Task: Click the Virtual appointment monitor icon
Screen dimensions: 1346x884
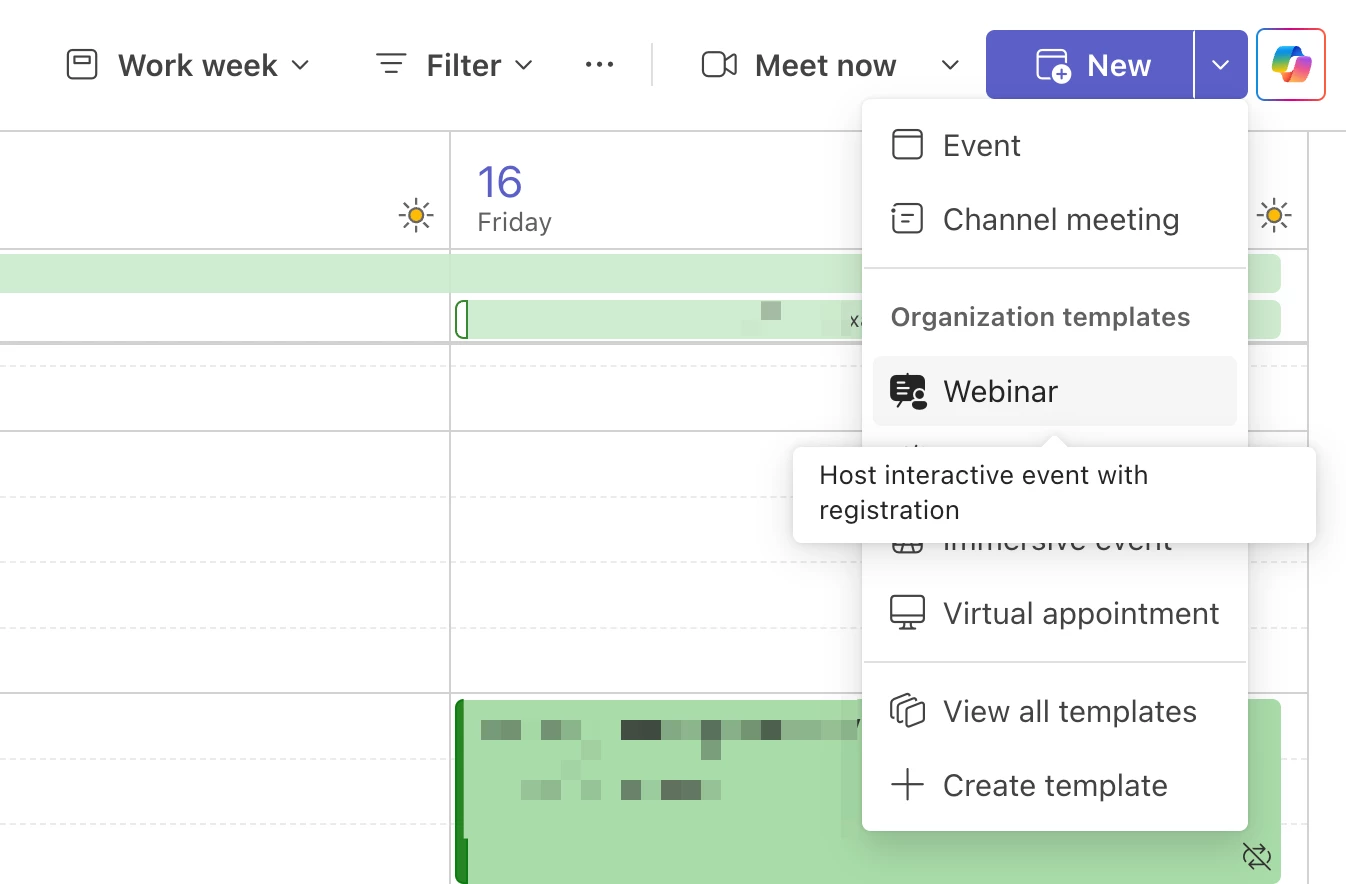Action: click(x=908, y=613)
